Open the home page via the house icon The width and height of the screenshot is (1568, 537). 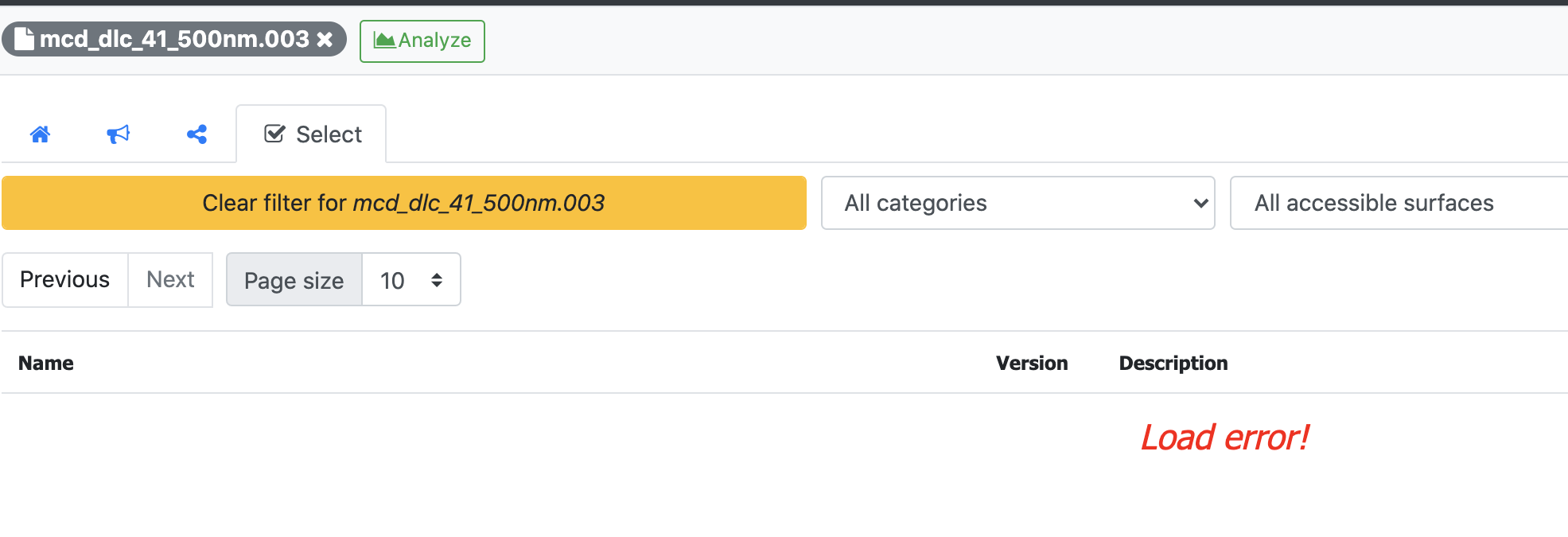(41, 134)
